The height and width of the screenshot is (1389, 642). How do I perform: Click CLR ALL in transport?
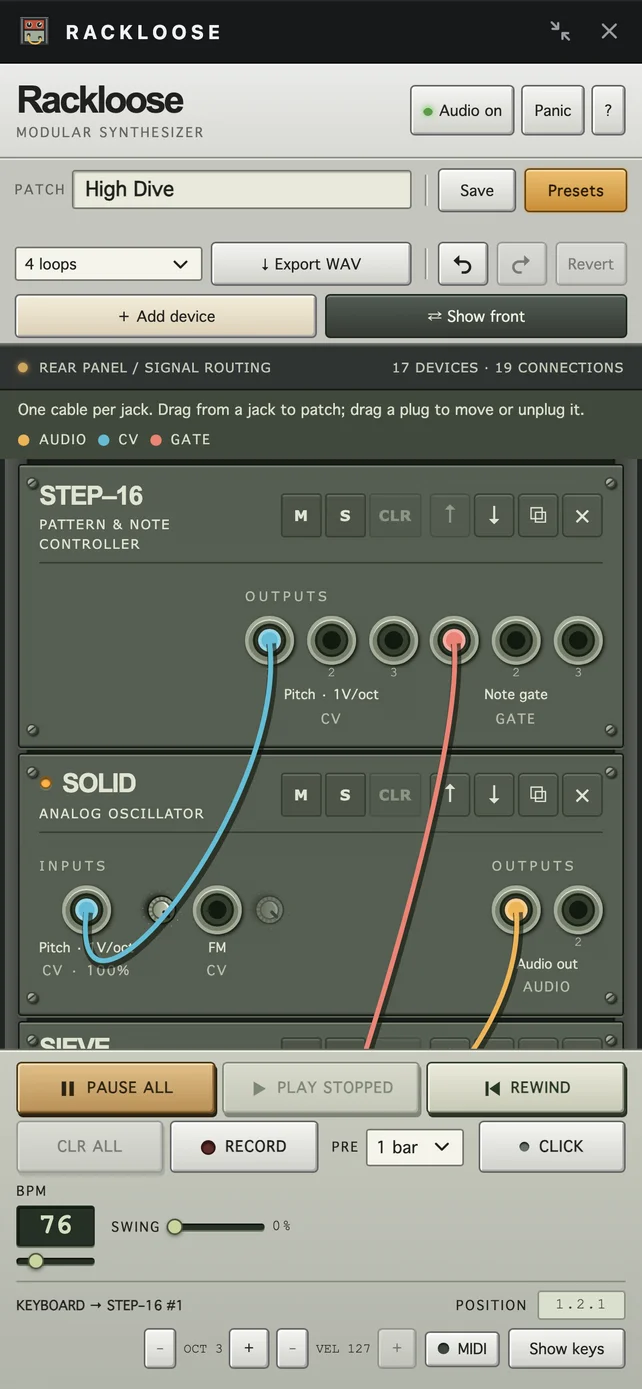[x=90, y=1146]
